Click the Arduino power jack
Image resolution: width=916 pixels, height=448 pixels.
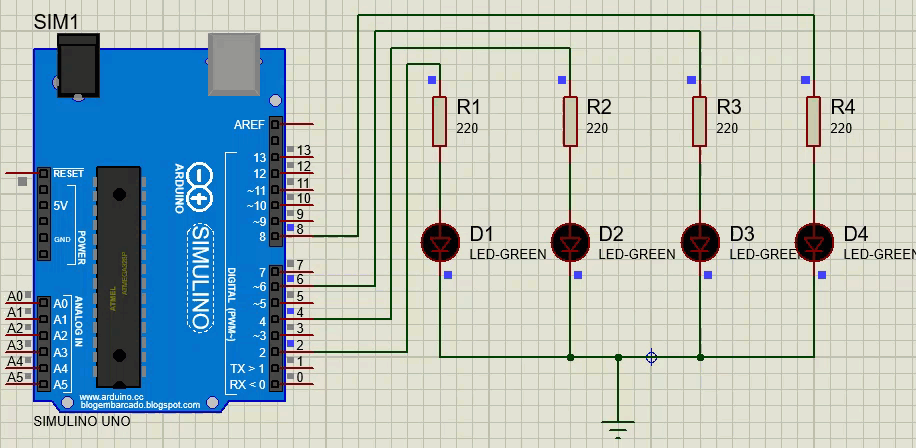[78, 65]
